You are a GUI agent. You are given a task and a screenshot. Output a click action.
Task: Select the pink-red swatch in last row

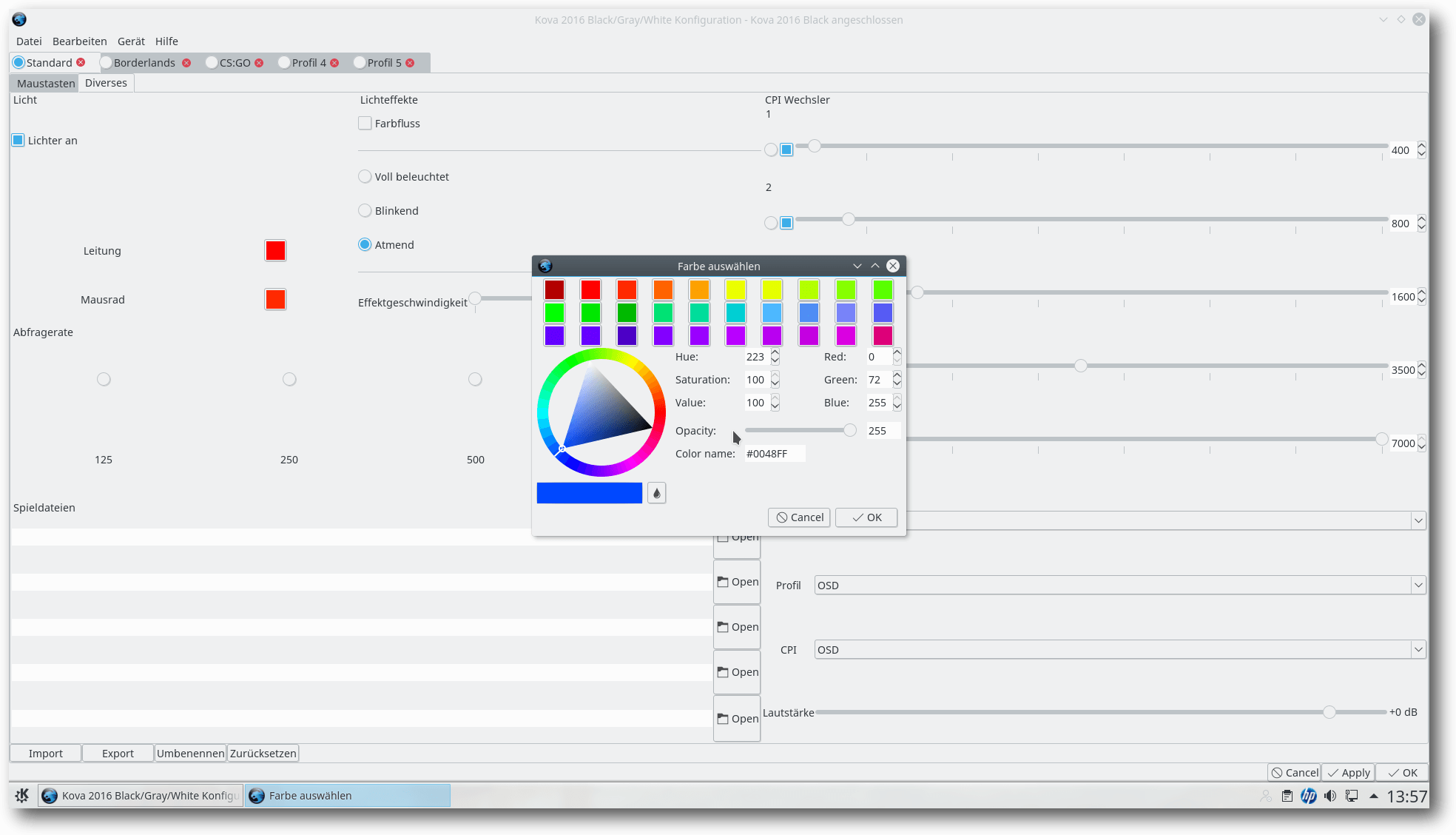click(x=883, y=335)
